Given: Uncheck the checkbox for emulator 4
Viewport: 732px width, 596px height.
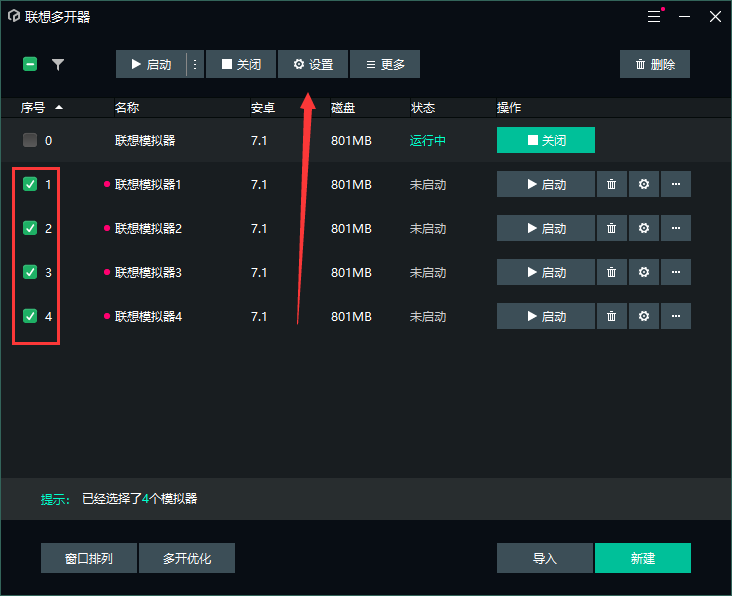Looking at the screenshot, I should (30, 316).
